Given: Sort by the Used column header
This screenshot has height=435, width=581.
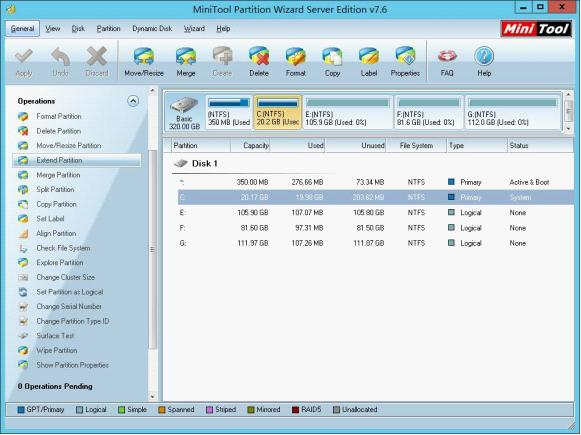Looking at the screenshot, I should [x=297, y=146].
